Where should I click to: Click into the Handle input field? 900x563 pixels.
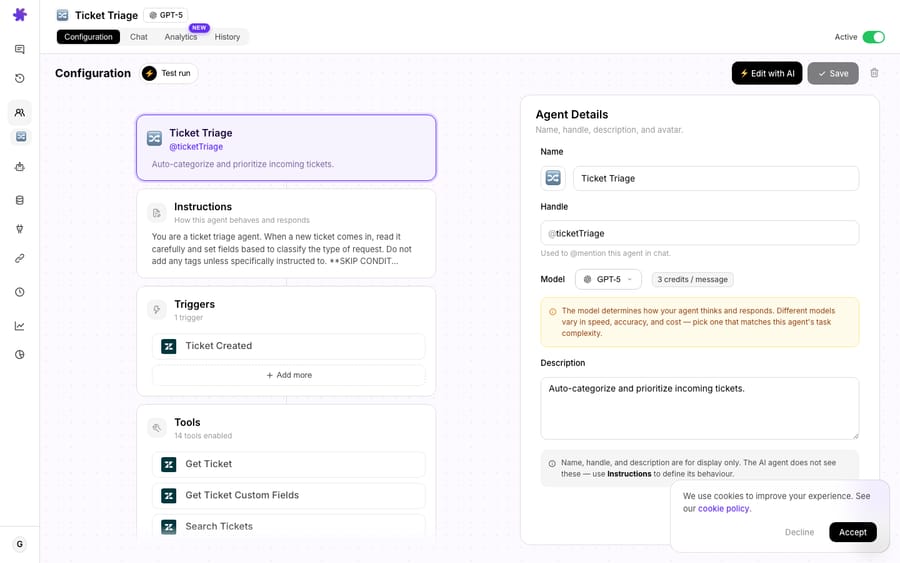coord(700,233)
